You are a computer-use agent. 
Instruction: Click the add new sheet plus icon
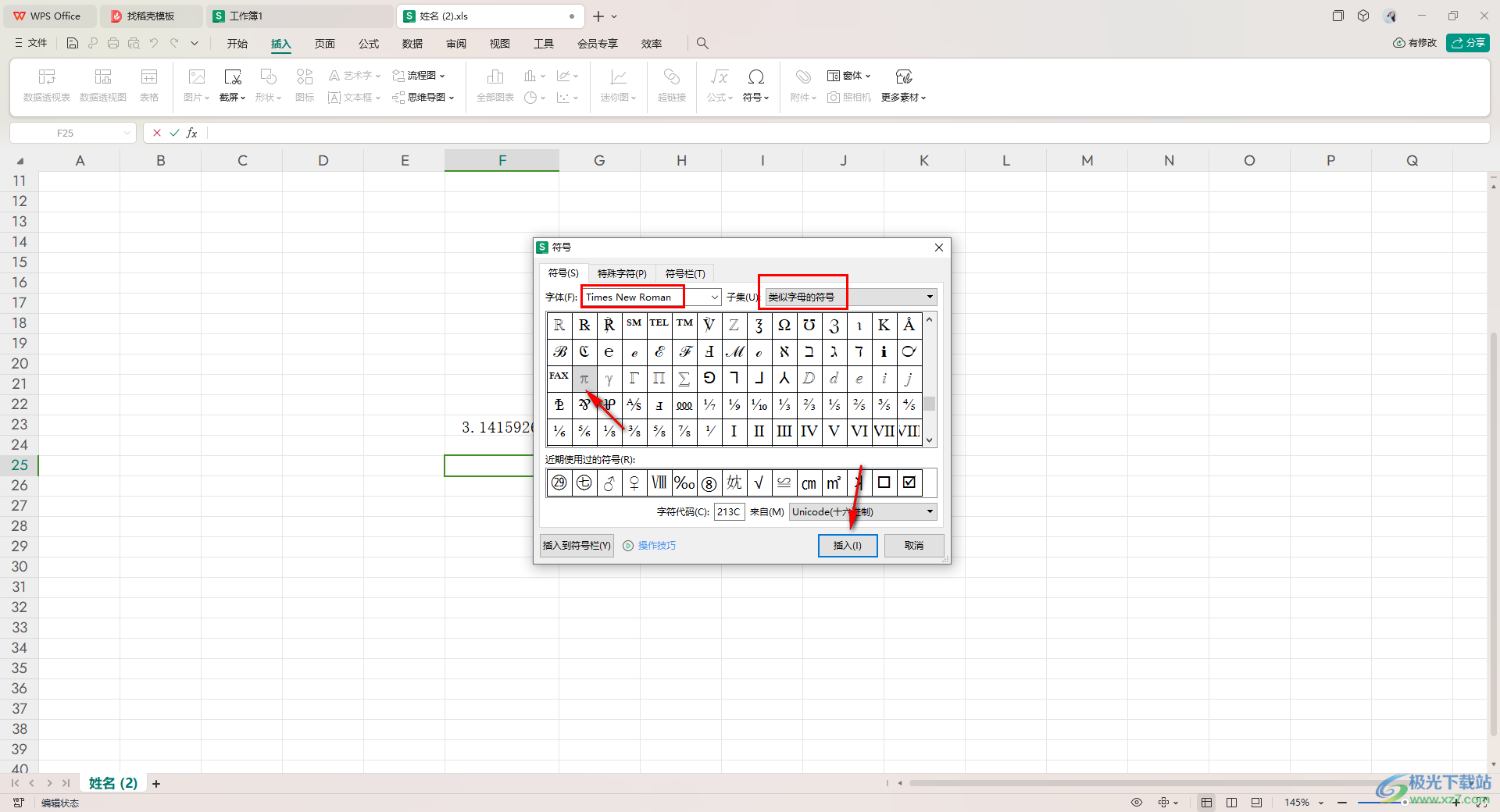pyautogui.click(x=156, y=784)
